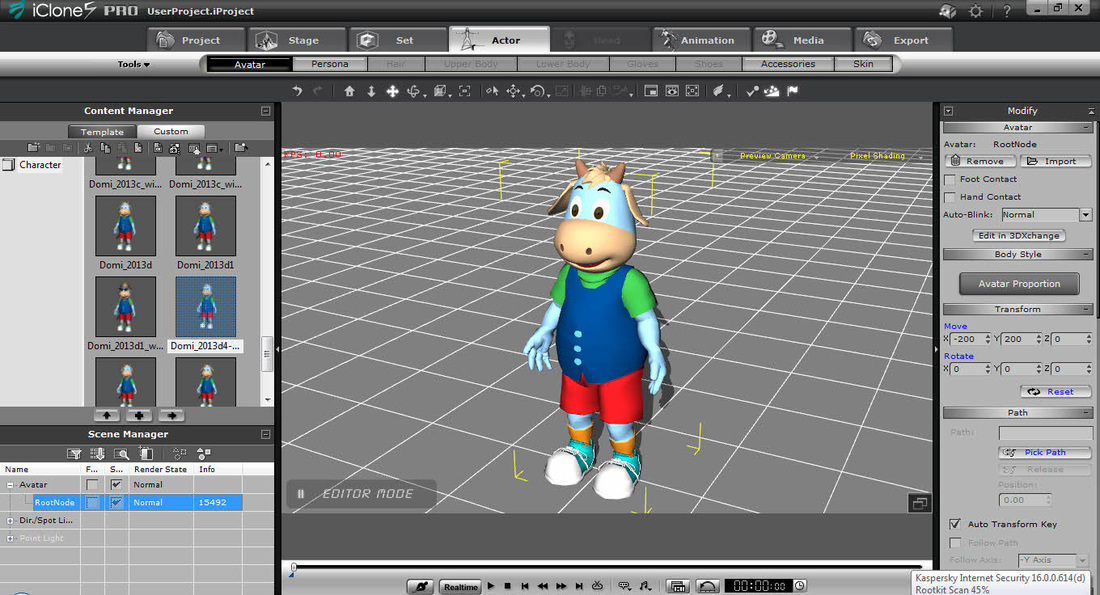This screenshot has width=1100, height=595.
Task: Switch Content Manager to Template tab
Action: pos(102,132)
